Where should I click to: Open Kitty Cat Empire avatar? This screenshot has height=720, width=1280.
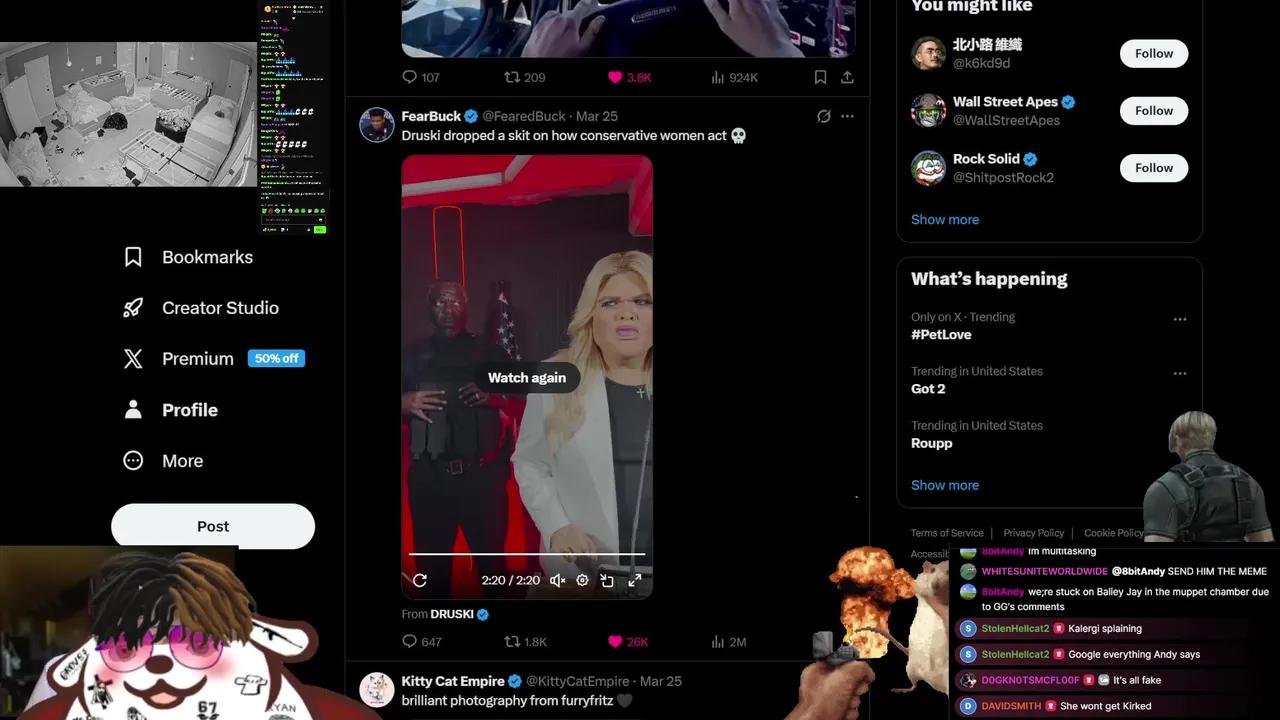click(377, 690)
